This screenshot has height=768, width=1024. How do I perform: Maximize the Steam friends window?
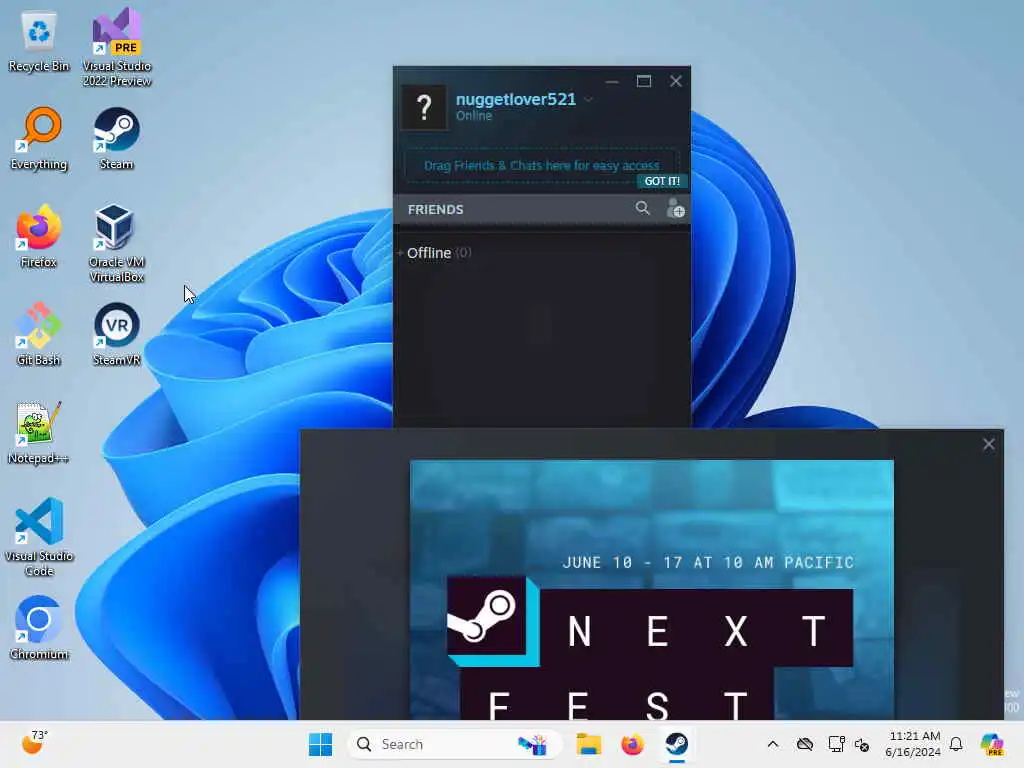(x=644, y=81)
